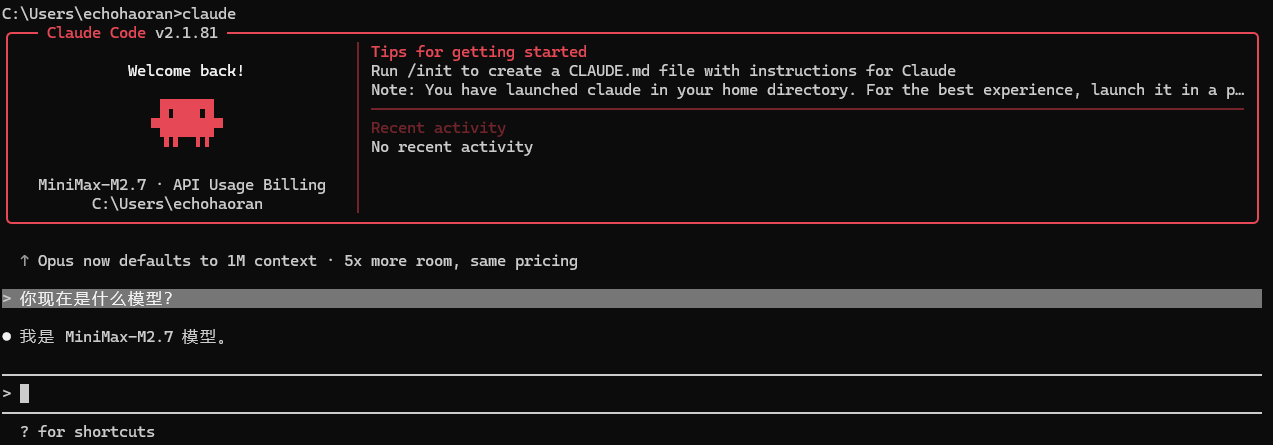Click the "Run /init to create a CLAUDE.md" line
The width and height of the screenshot is (1273, 445).
coord(663,71)
